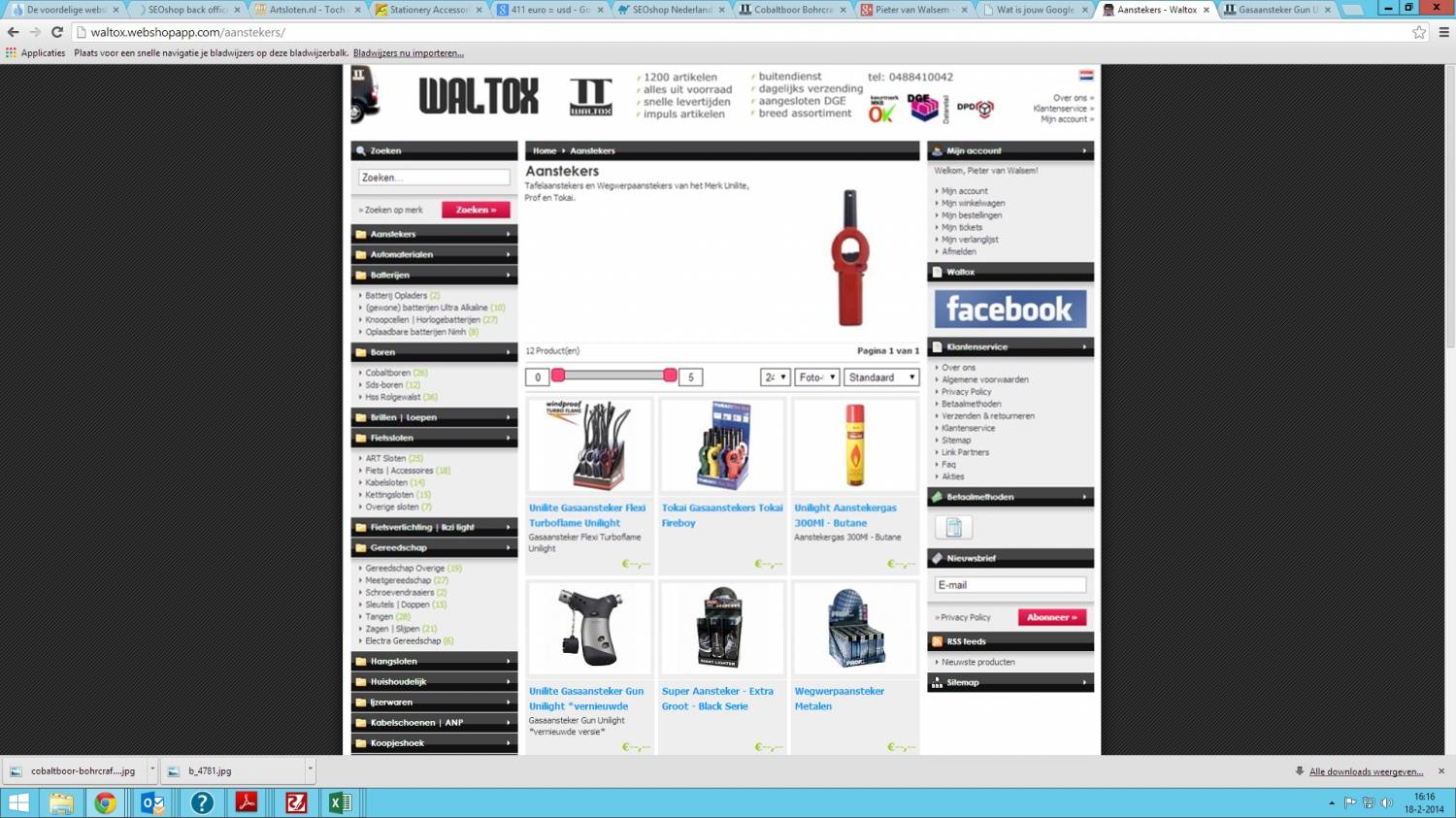Bookmark this page with the star icon

[1419, 32]
